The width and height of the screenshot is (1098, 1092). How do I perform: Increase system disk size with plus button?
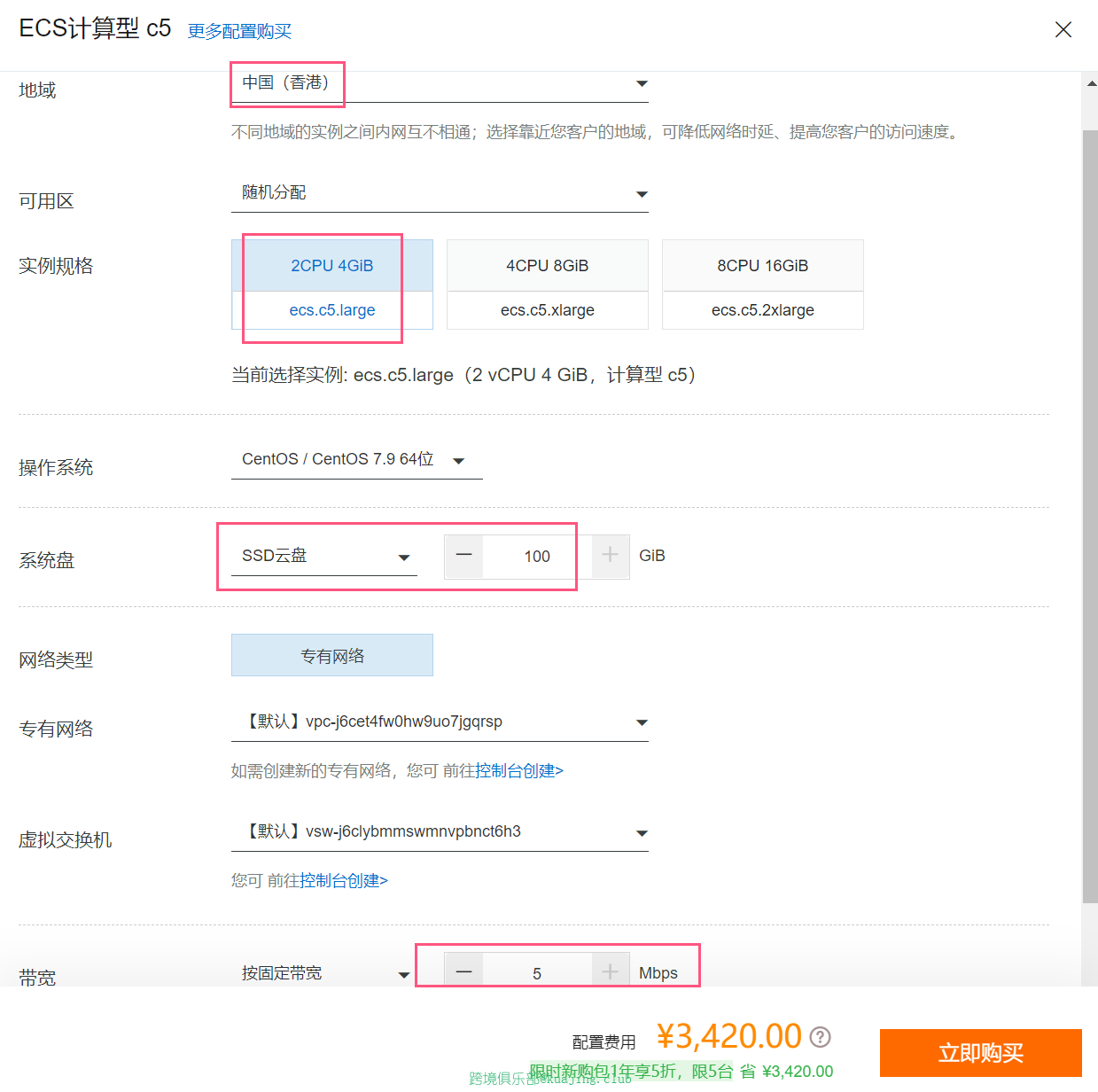(x=611, y=557)
